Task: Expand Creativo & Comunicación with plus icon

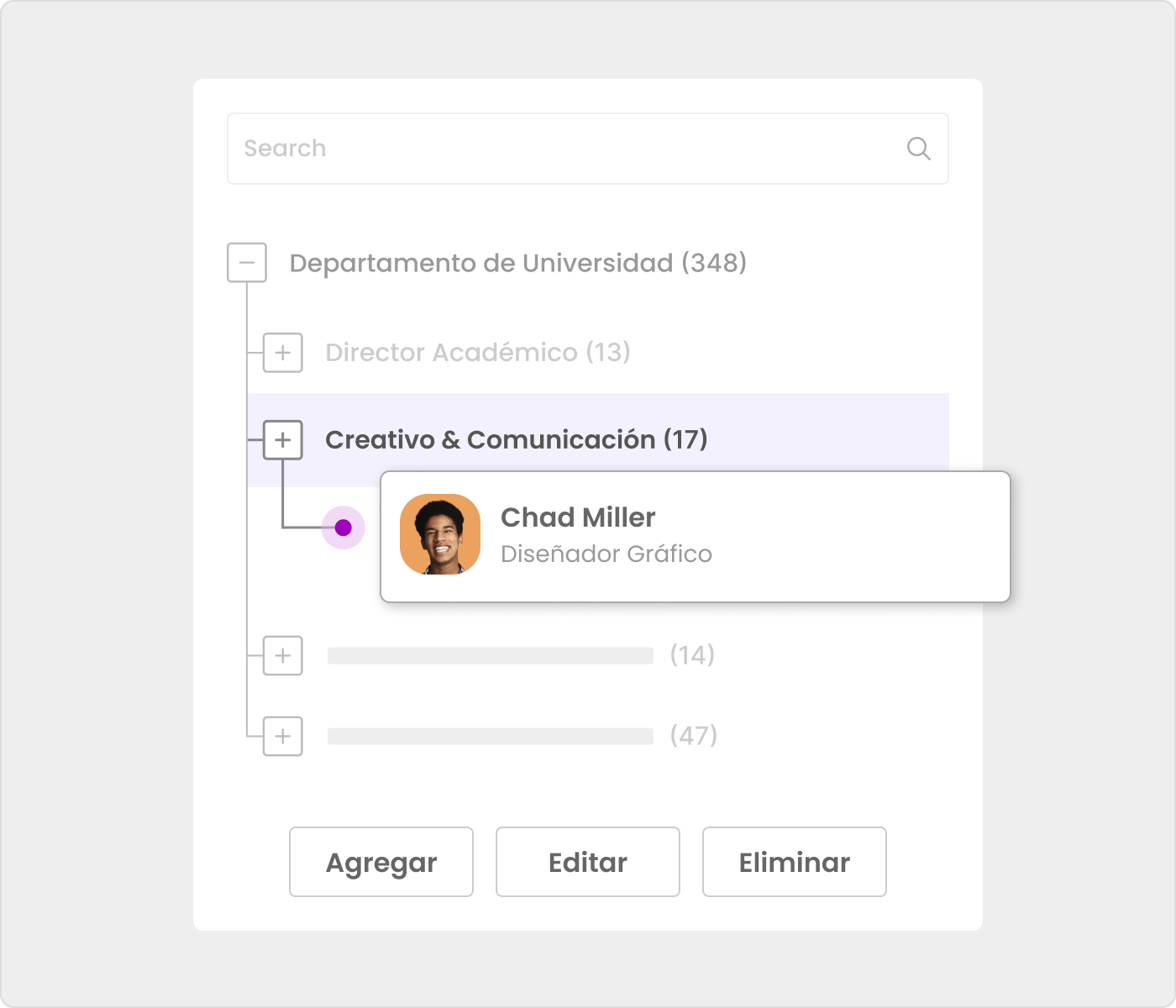Action: (x=283, y=440)
